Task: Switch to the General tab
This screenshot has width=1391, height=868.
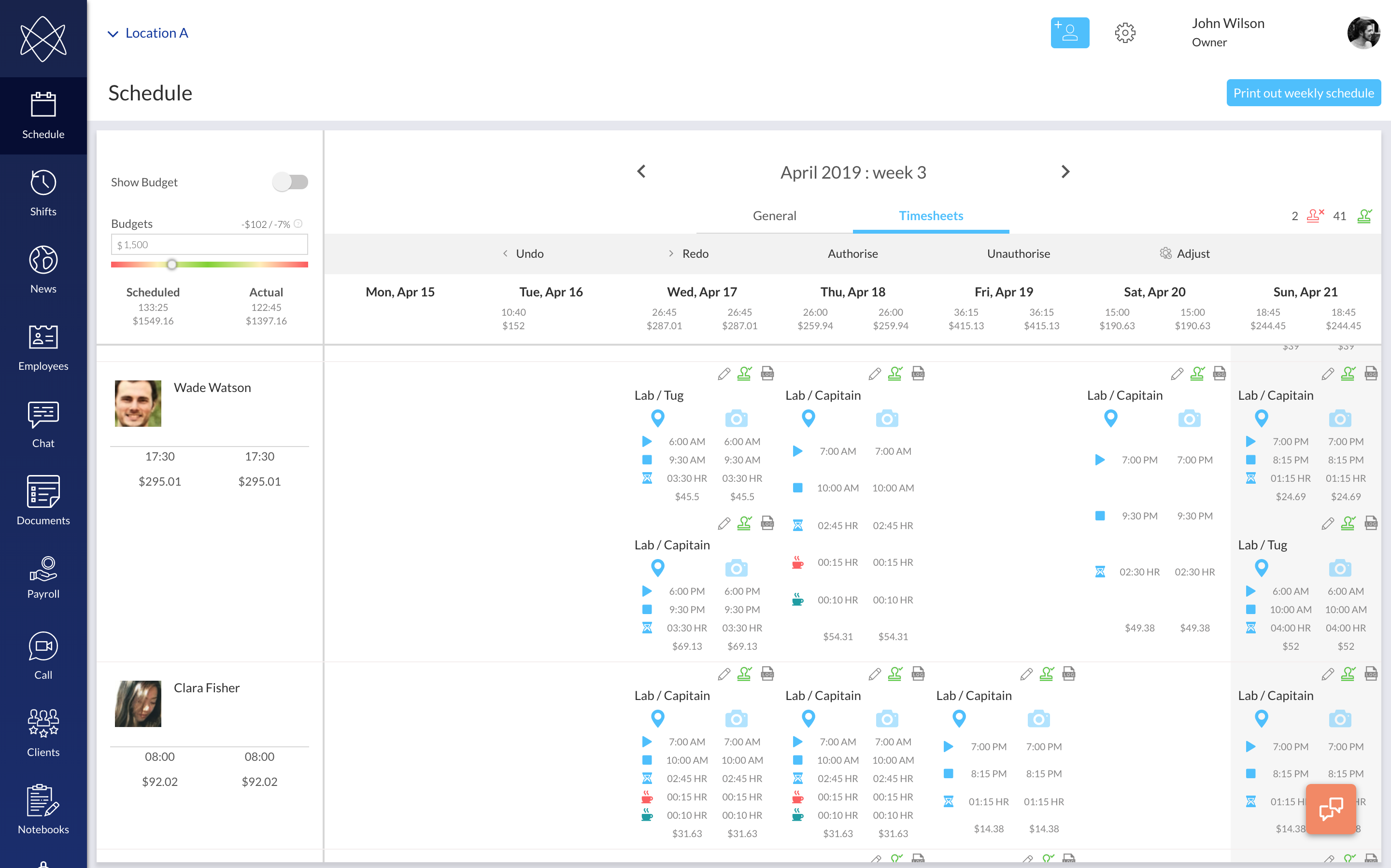Action: coord(774,215)
